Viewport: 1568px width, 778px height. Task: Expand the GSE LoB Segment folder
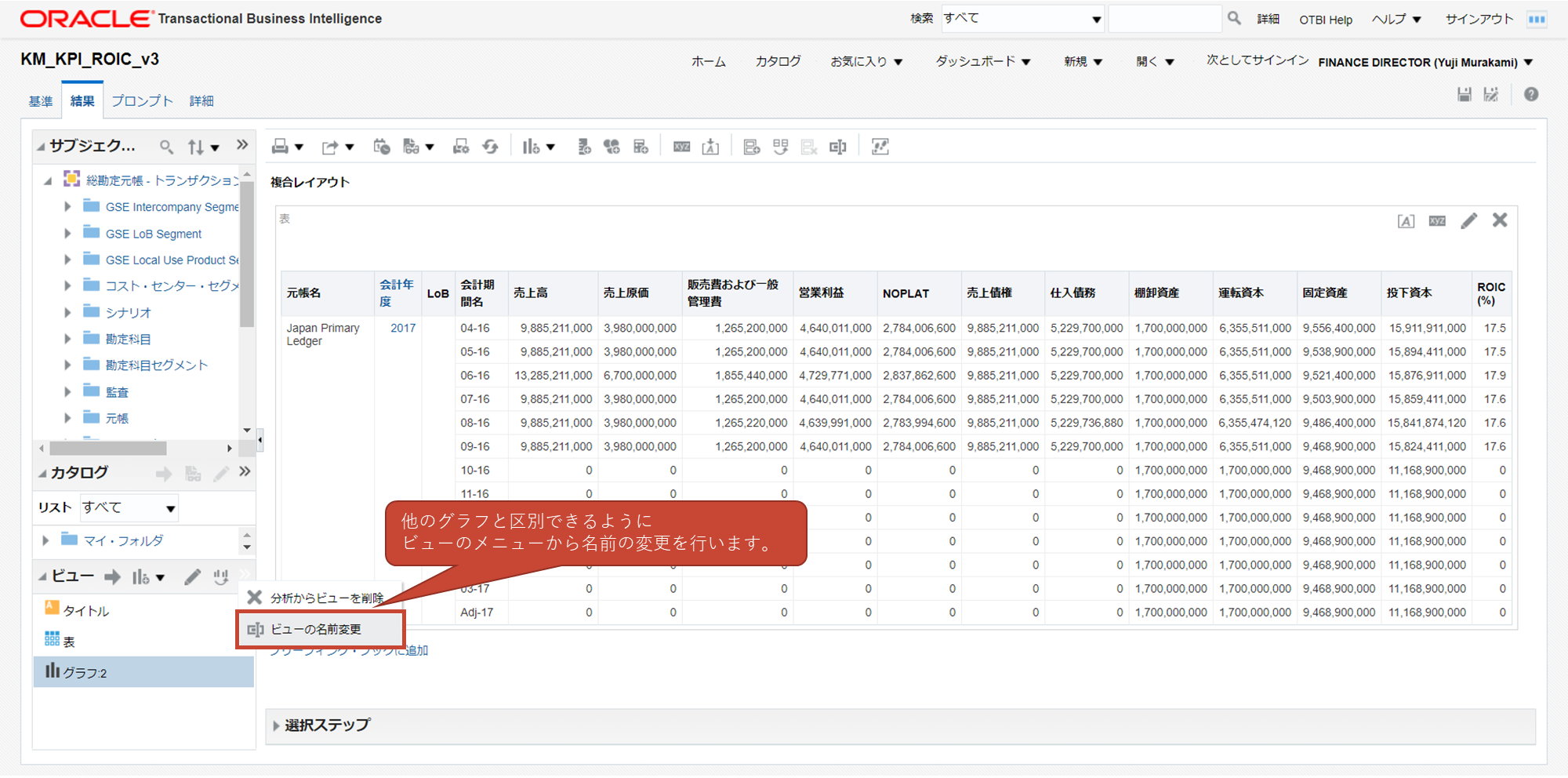coord(67,234)
